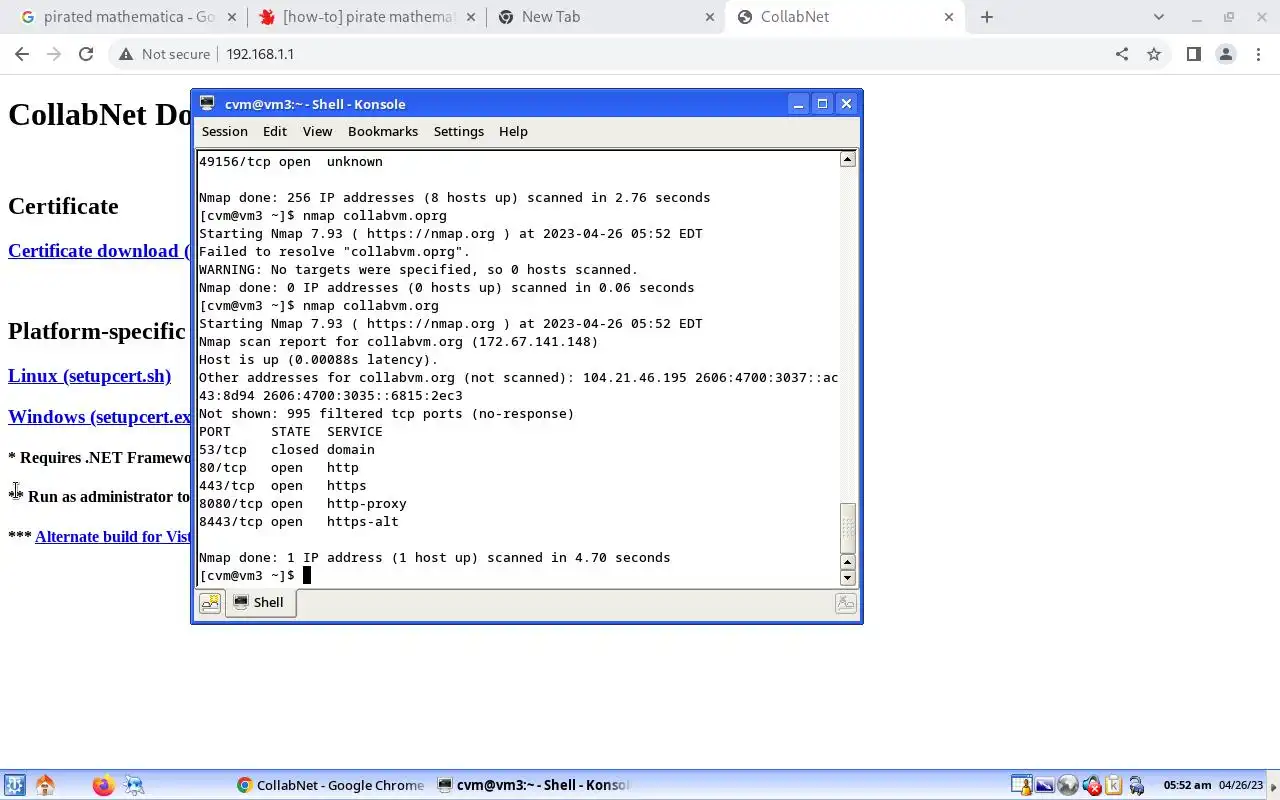Viewport: 1280px width, 800px height.
Task: Select the Konsole Shell taskbar entry
Action: coord(535,785)
